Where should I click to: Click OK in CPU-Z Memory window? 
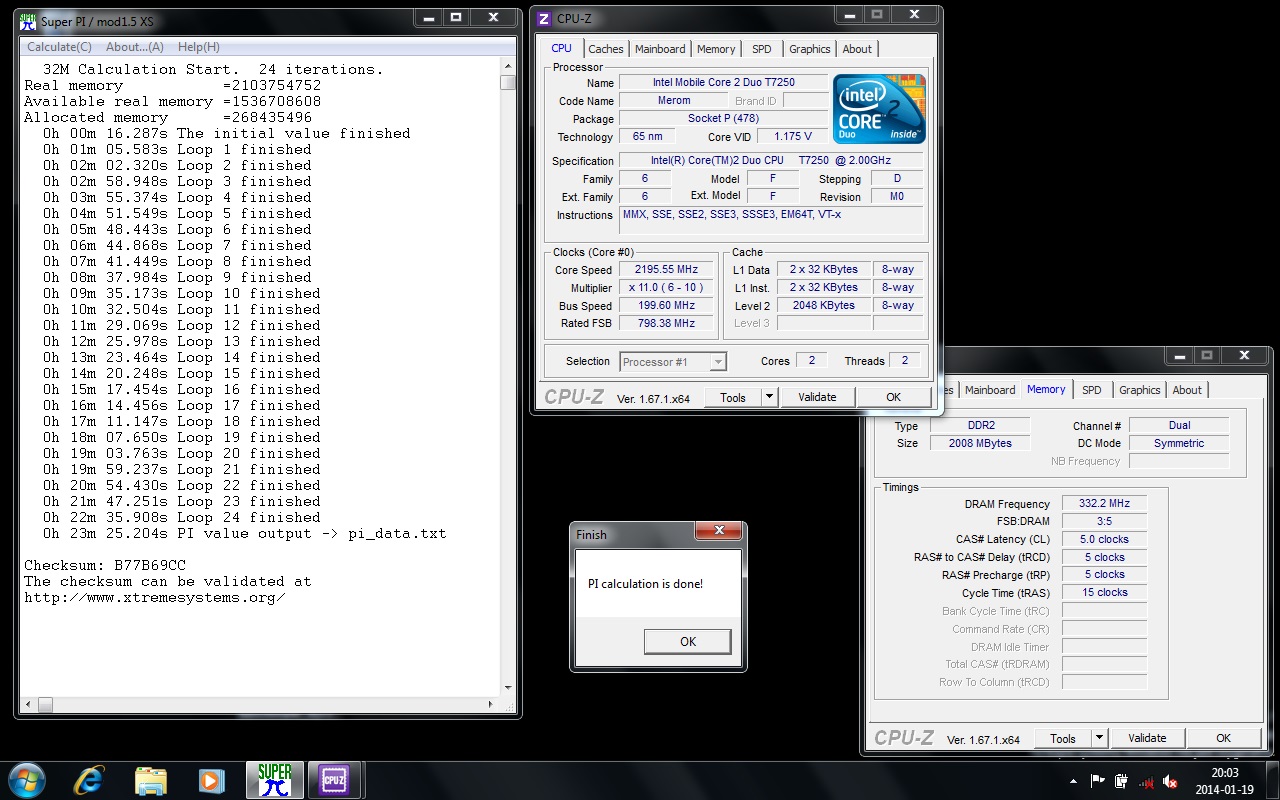1224,738
